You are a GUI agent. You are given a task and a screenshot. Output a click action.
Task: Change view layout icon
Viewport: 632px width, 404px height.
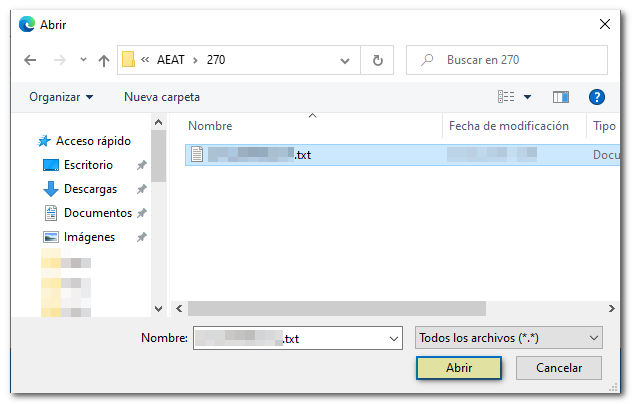coord(506,97)
